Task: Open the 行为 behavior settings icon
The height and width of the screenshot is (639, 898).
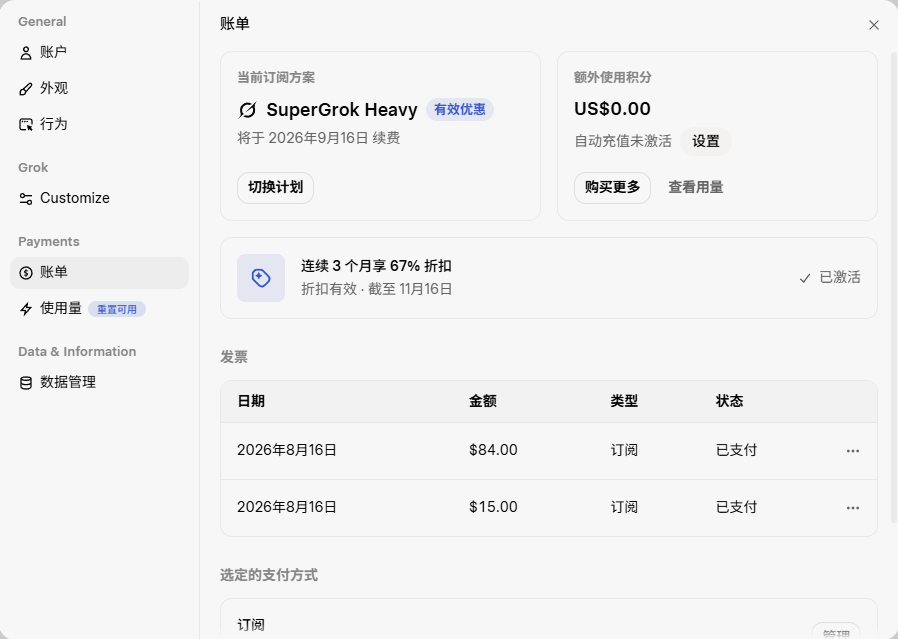Action: (26, 124)
